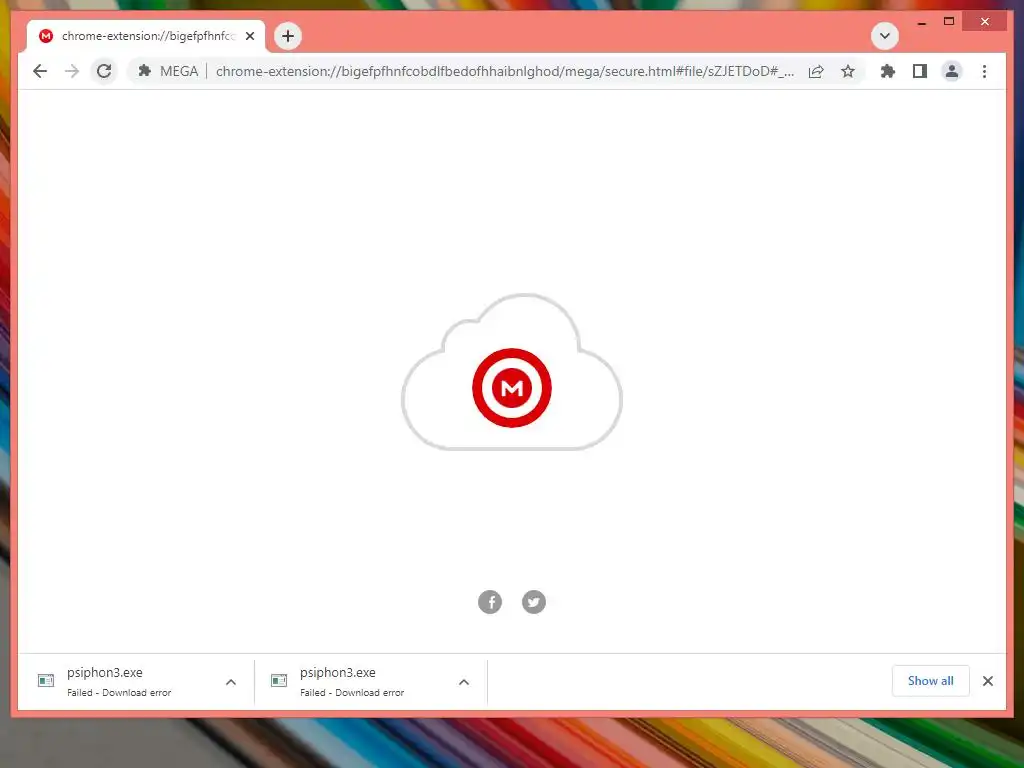Image resolution: width=1024 pixels, height=768 pixels.
Task: Click the address bar URL text
Action: [x=505, y=71]
